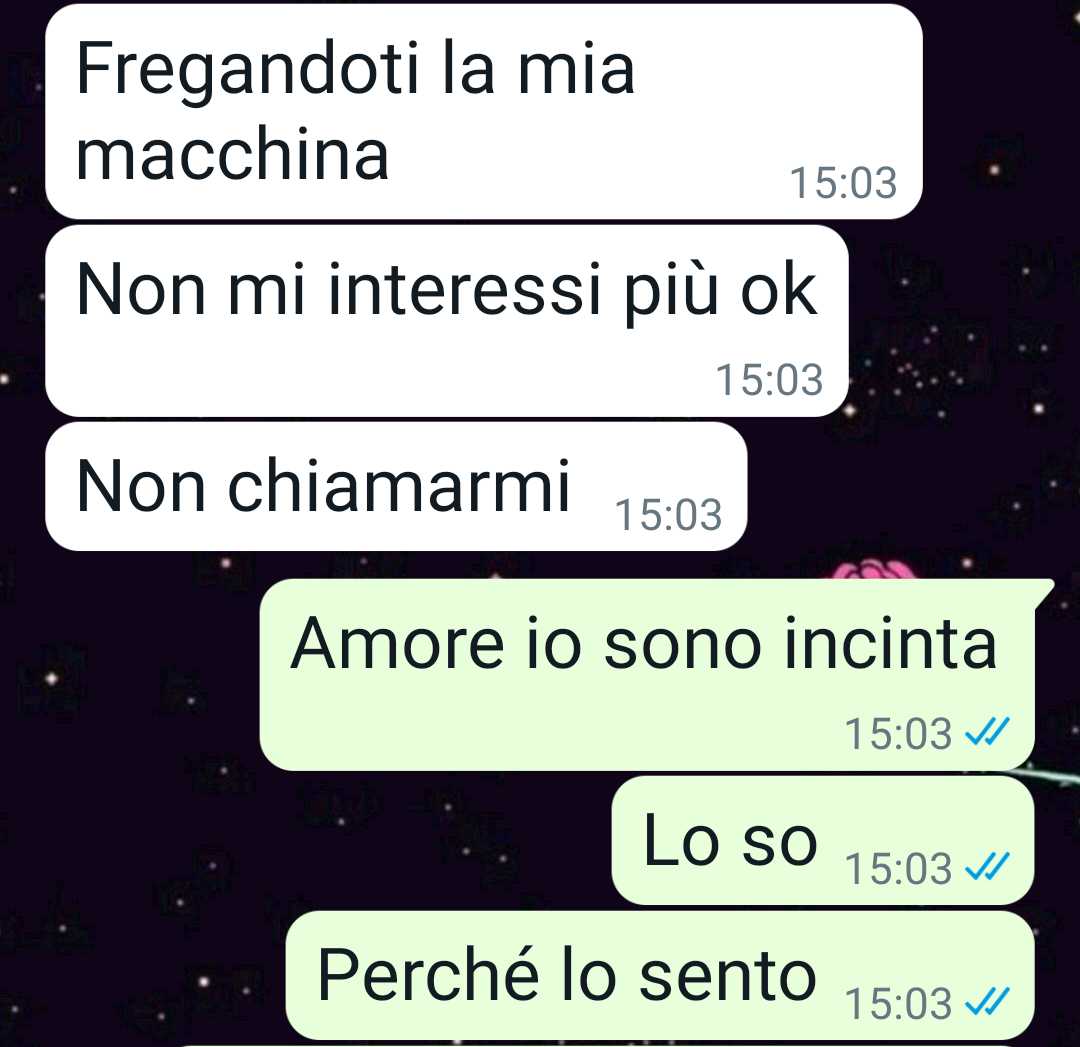
Task: Tap the read receipt checkmarks on "Amore io sono incinta"
Action: (x=988, y=732)
